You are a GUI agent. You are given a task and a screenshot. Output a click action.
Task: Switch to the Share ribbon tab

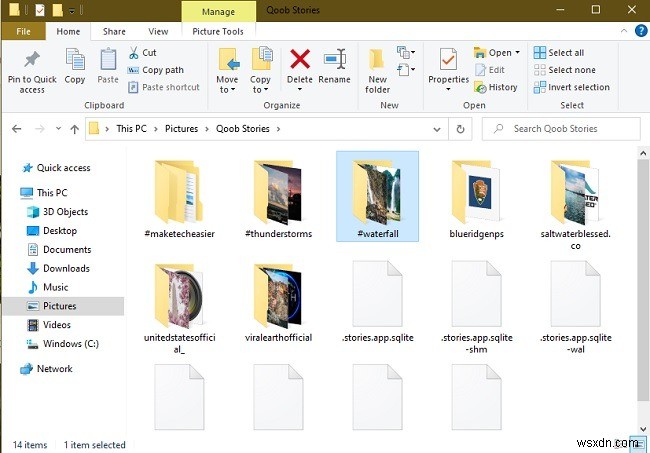[x=114, y=31]
